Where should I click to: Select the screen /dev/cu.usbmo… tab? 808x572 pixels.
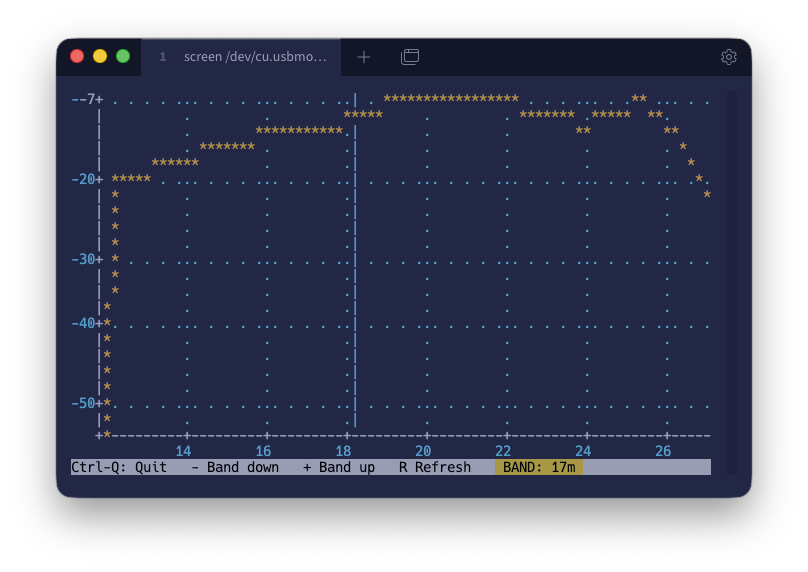coord(241,57)
